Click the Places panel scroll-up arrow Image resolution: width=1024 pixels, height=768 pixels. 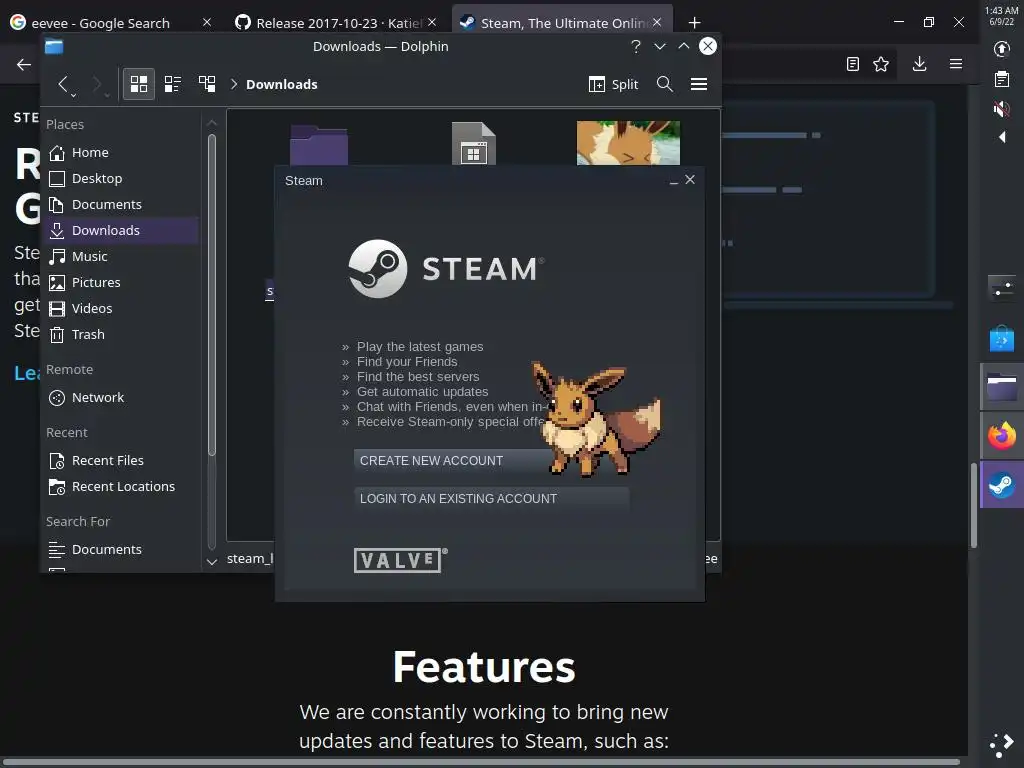pyautogui.click(x=212, y=123)
